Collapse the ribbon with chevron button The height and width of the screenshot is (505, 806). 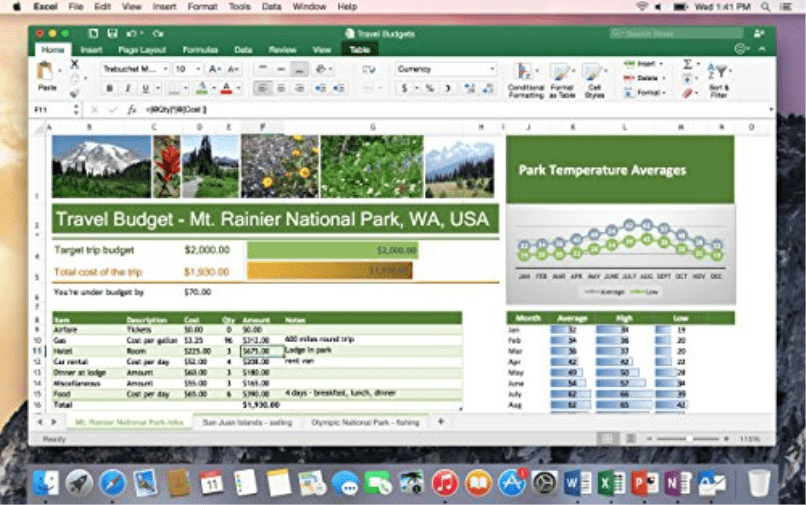[762, 49]
